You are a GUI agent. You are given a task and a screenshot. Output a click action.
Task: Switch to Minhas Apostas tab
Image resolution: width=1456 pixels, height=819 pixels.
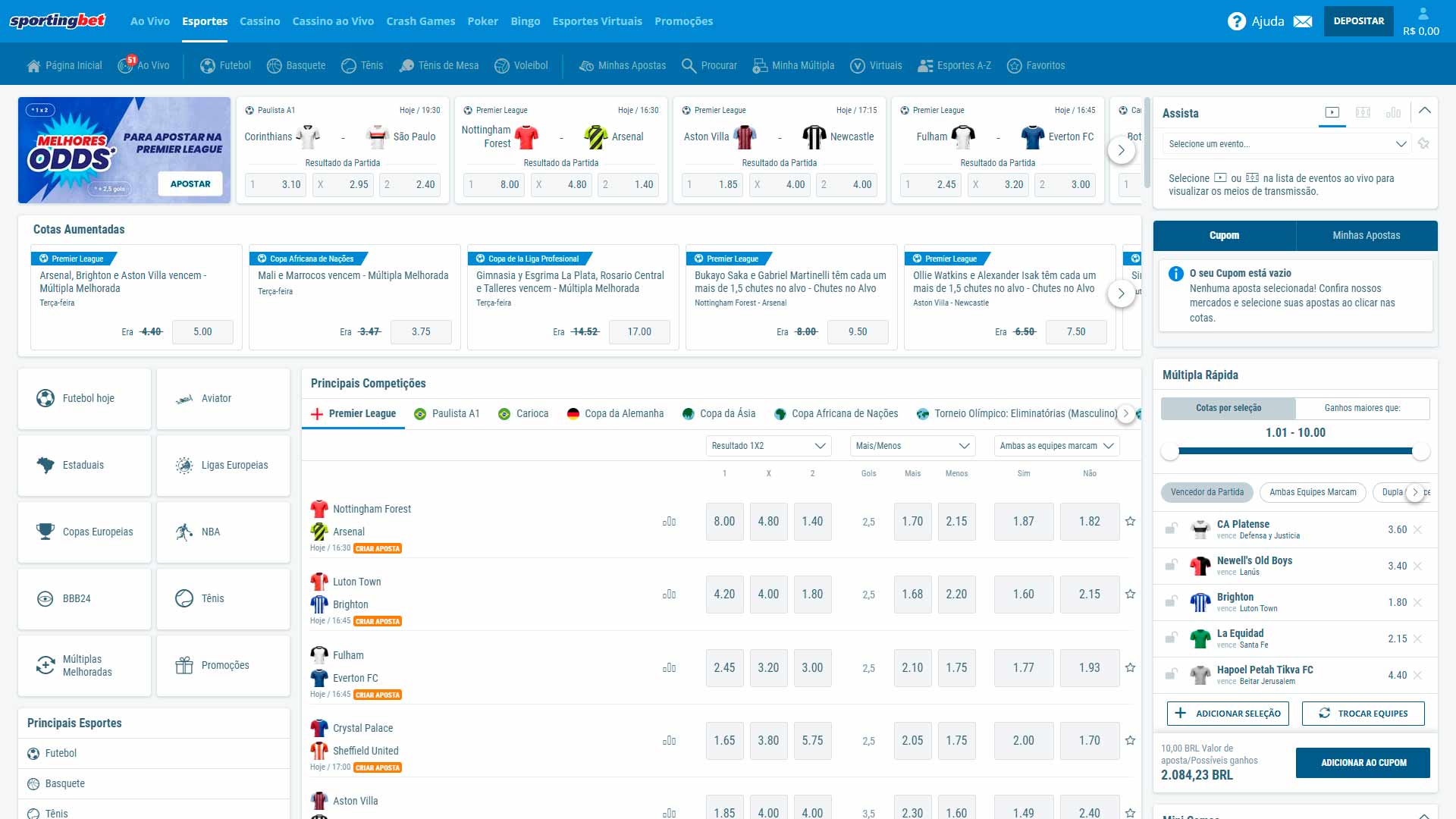1366,236
